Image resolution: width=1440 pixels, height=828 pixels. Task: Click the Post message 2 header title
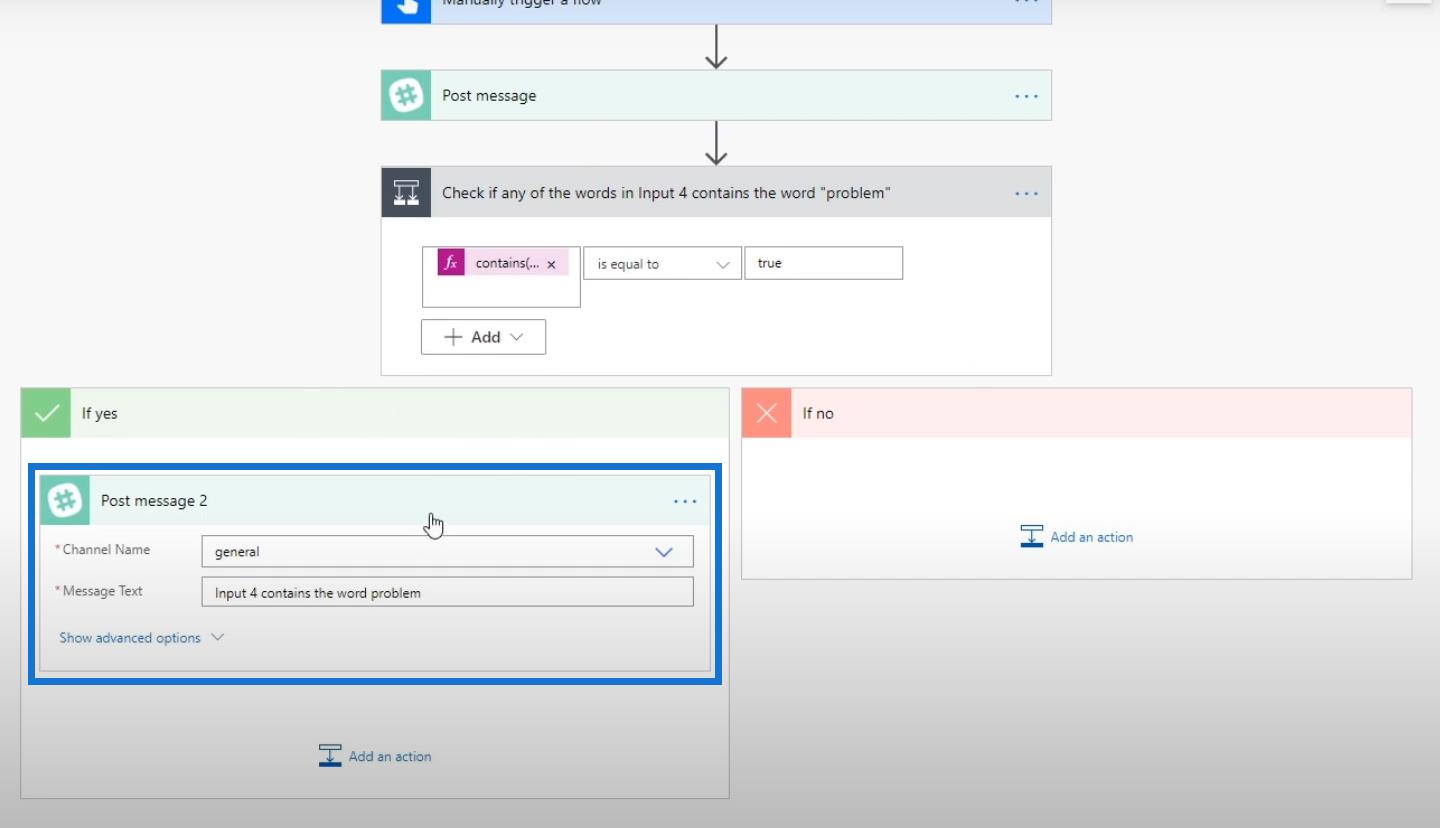tap(154, 500)
